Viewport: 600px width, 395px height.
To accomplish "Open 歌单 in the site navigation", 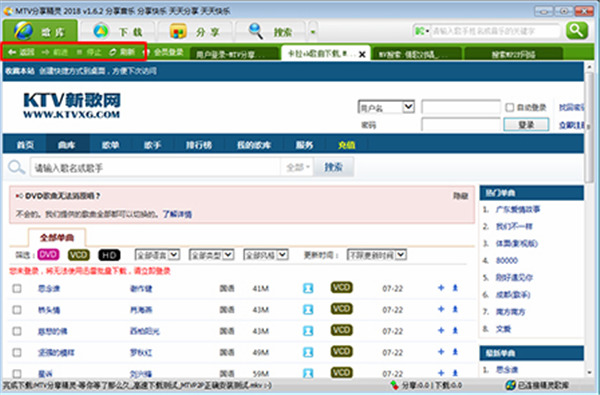I will (111, 145).
